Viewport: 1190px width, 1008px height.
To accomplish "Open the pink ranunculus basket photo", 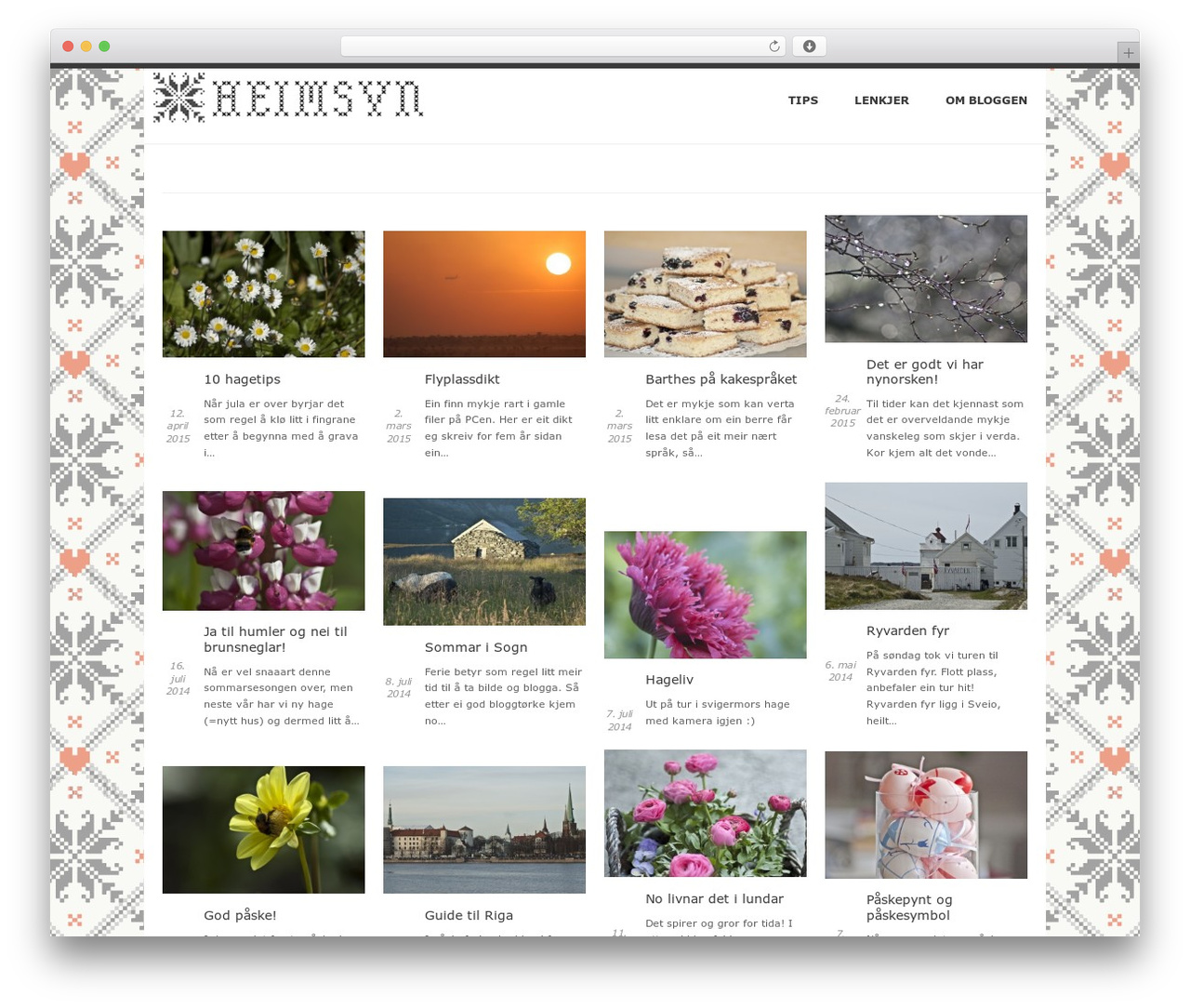I will pyautogui.click(x=706, y=814).
